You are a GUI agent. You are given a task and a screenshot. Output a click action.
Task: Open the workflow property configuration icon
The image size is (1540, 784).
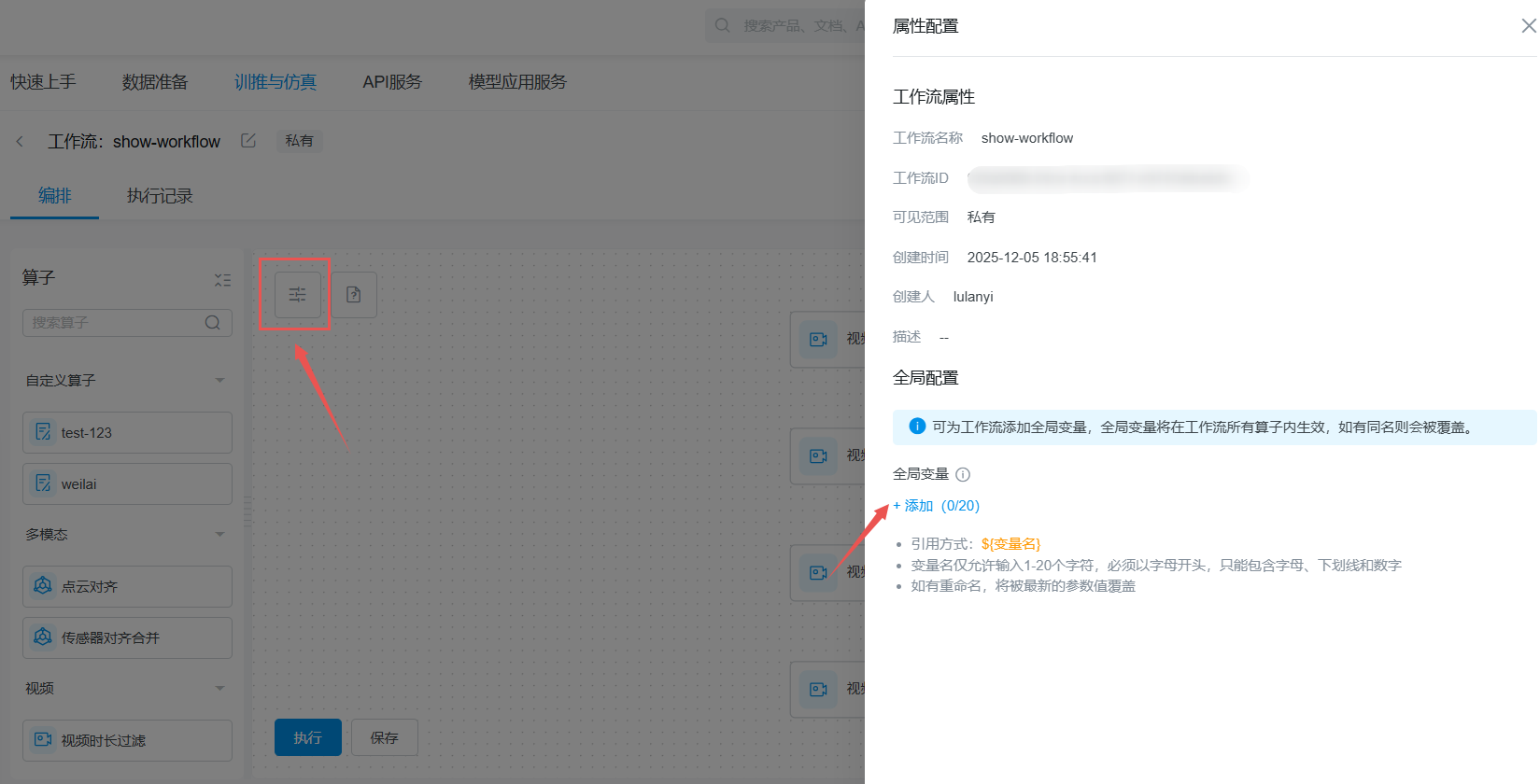[297, 295]
